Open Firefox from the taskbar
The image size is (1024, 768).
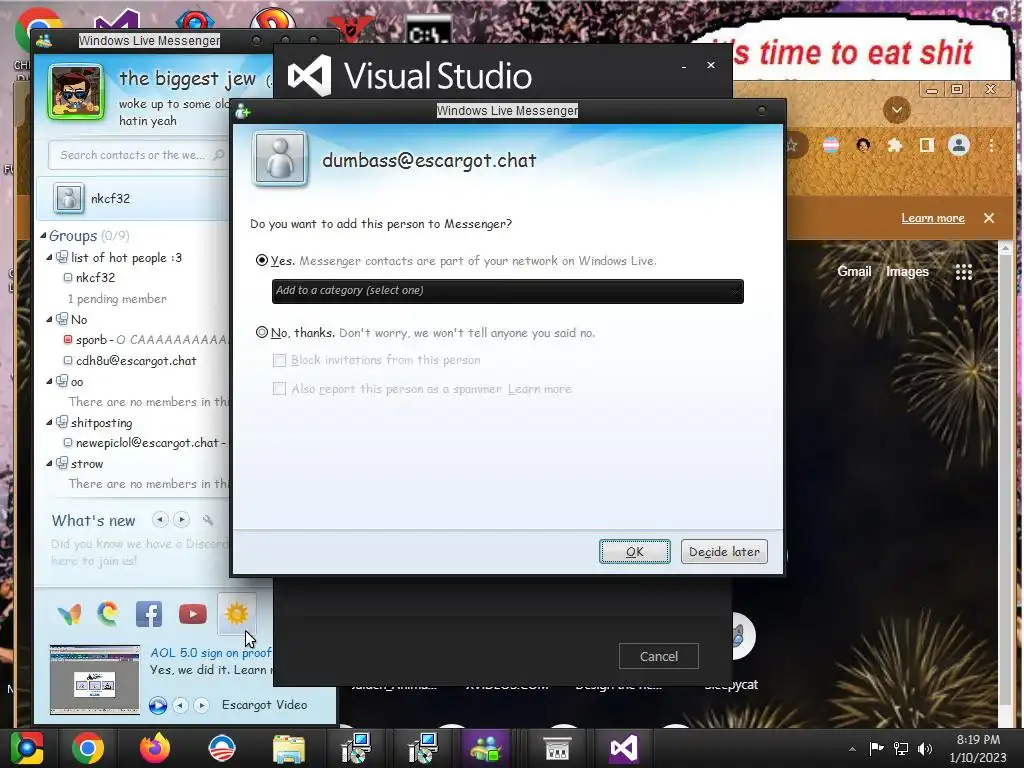[x=155, y=748]
